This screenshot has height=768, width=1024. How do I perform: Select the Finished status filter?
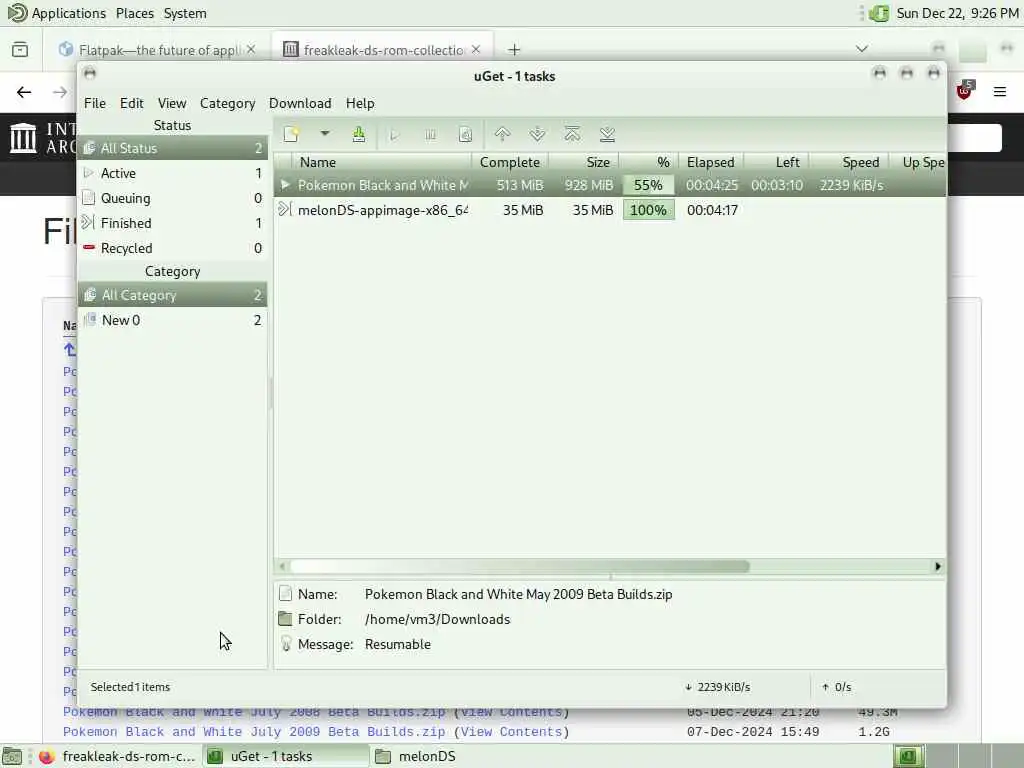(172, 223)
